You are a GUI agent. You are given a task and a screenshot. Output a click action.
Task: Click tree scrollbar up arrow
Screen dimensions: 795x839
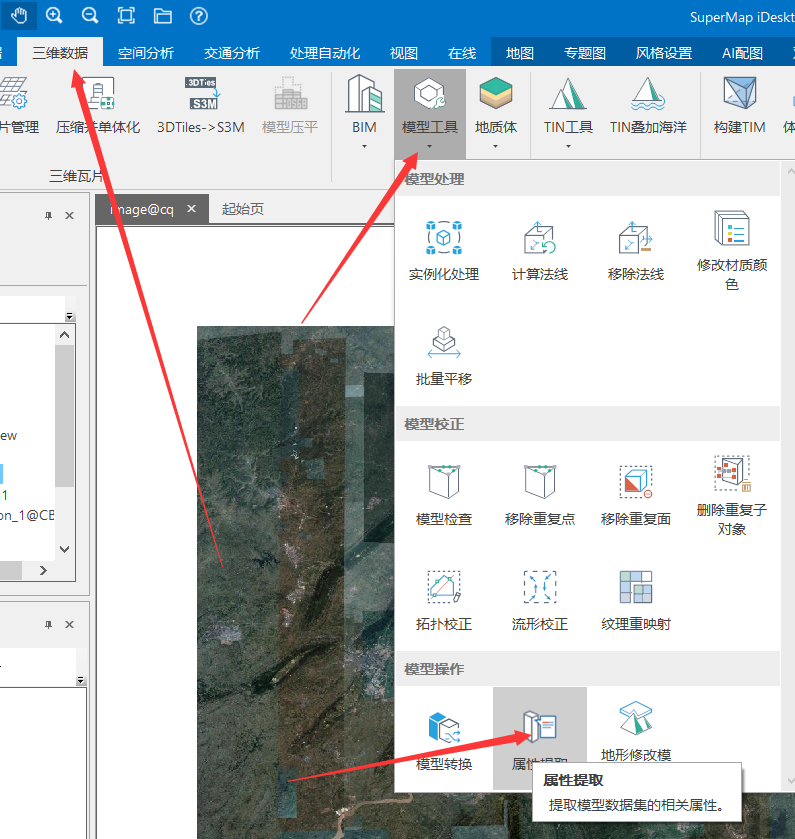tap(65, 335)
